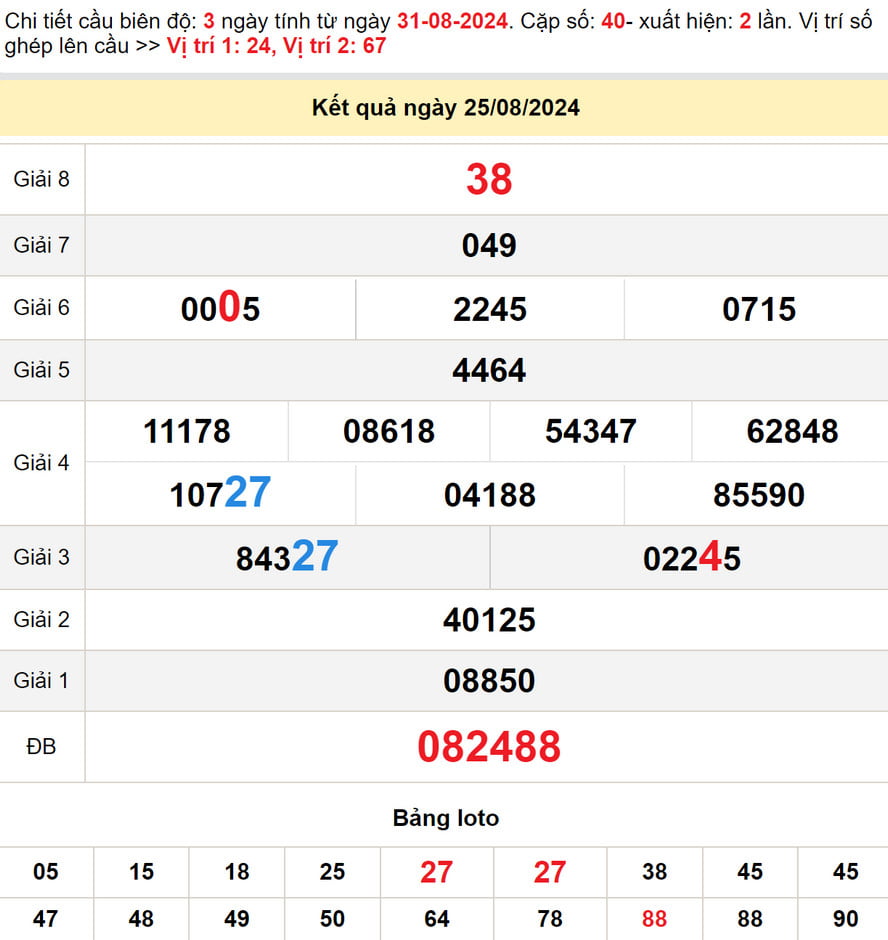Click the 'Giải 3' row label

[41, 557]
